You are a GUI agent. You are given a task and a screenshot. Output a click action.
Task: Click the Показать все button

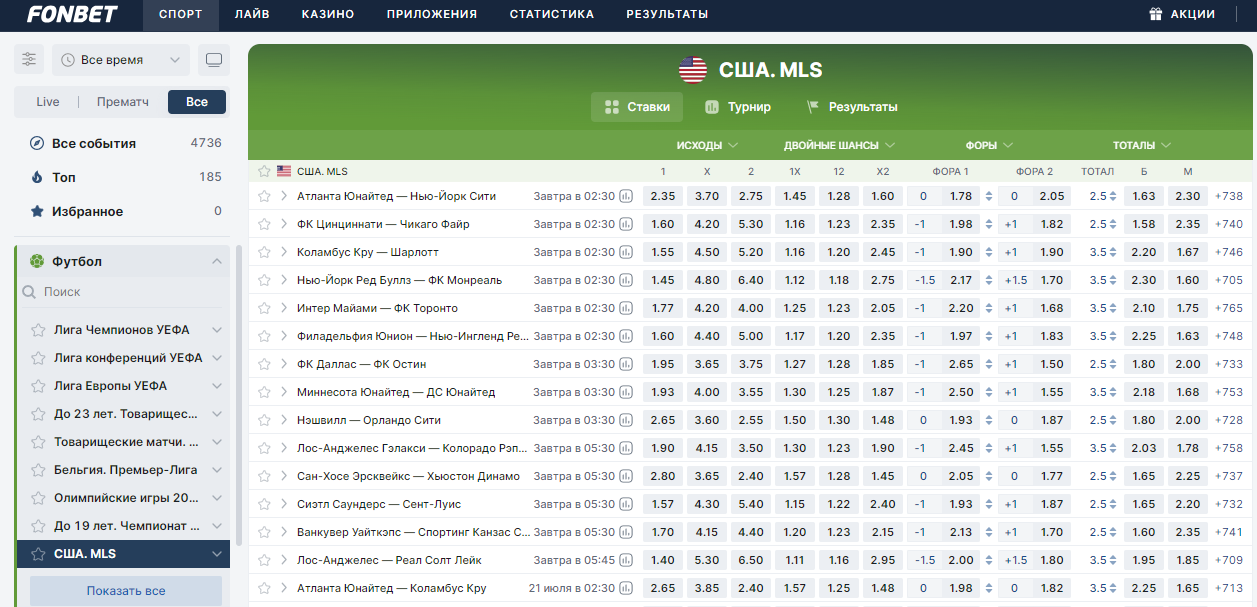(126, 591)
